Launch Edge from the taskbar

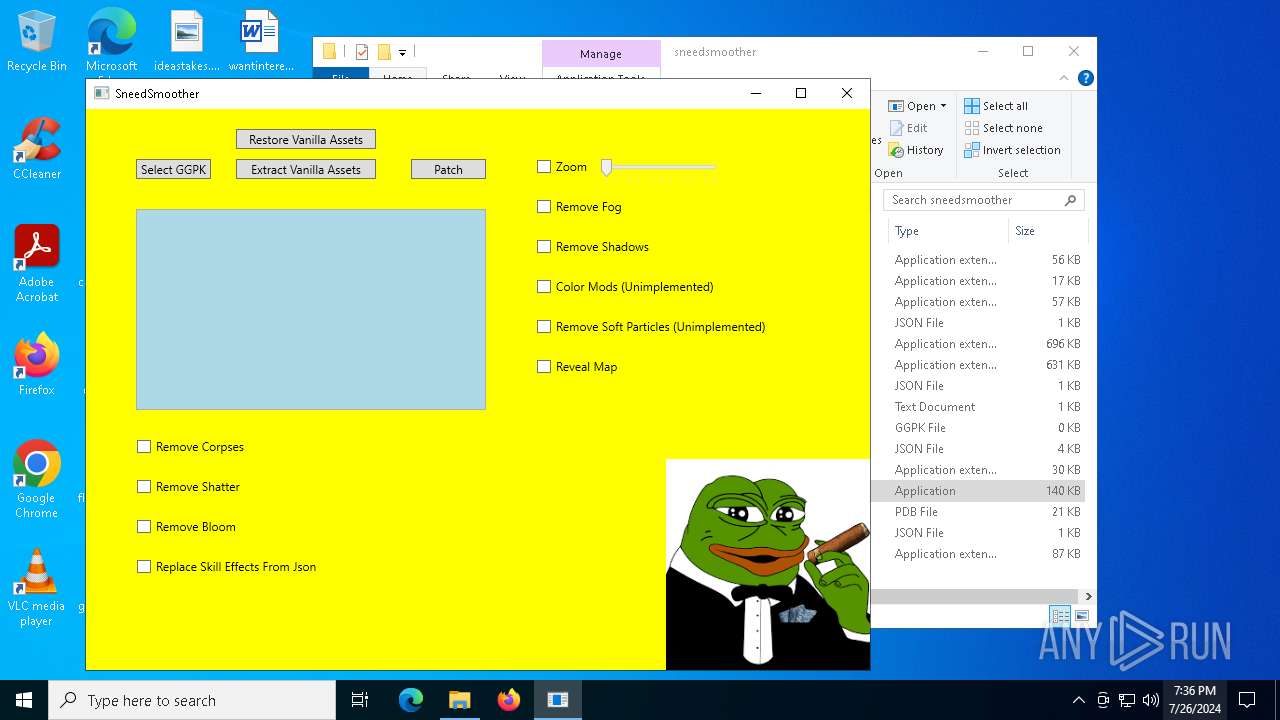[x=411, y=700]
